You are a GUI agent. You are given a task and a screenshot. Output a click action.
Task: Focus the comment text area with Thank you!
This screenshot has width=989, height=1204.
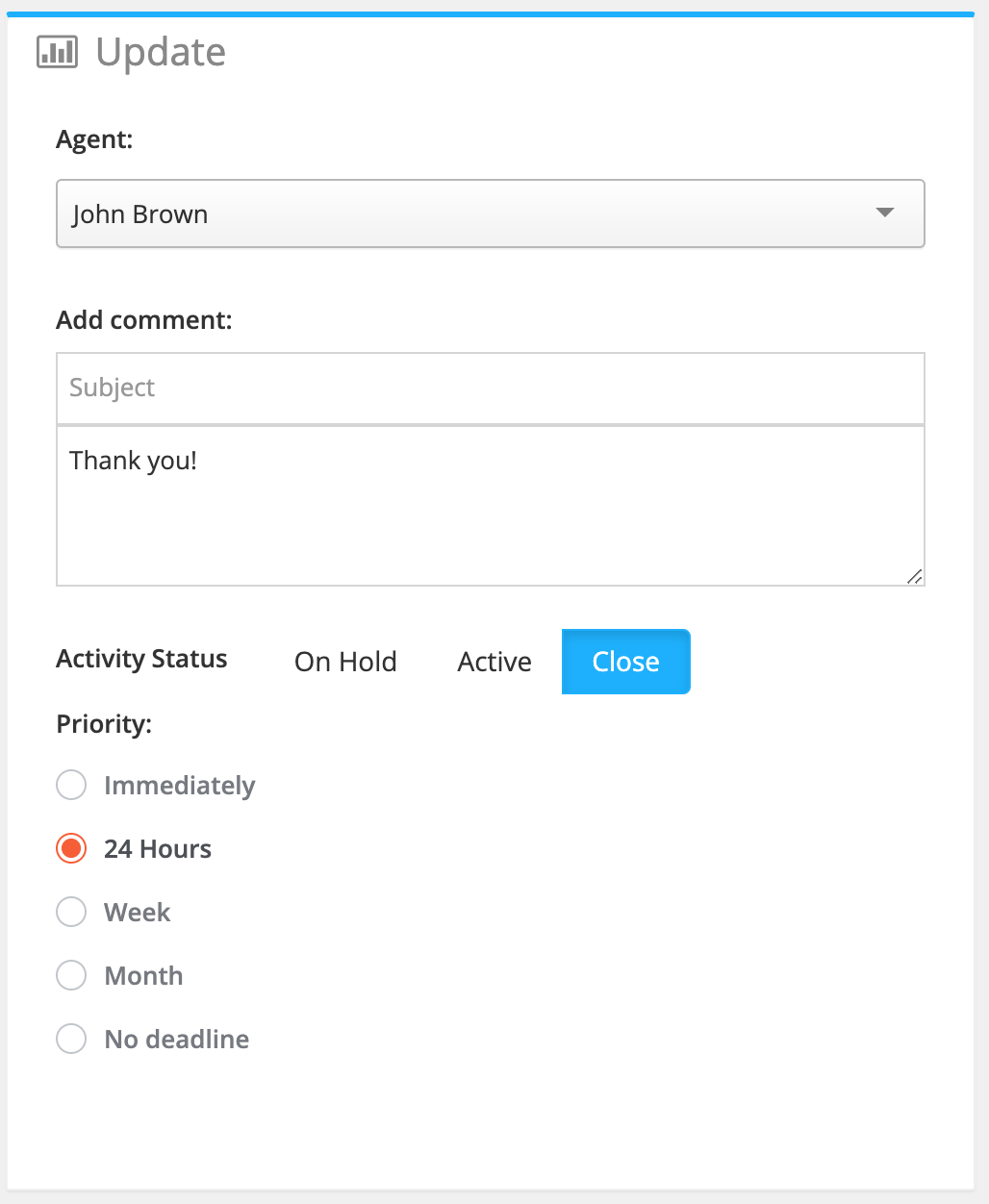click(490, 506)
